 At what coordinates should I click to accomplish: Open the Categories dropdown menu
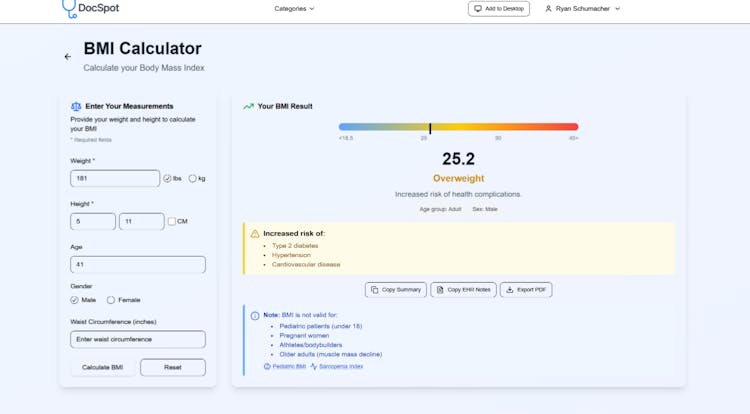pyautogui.click(x=294, y=9)
